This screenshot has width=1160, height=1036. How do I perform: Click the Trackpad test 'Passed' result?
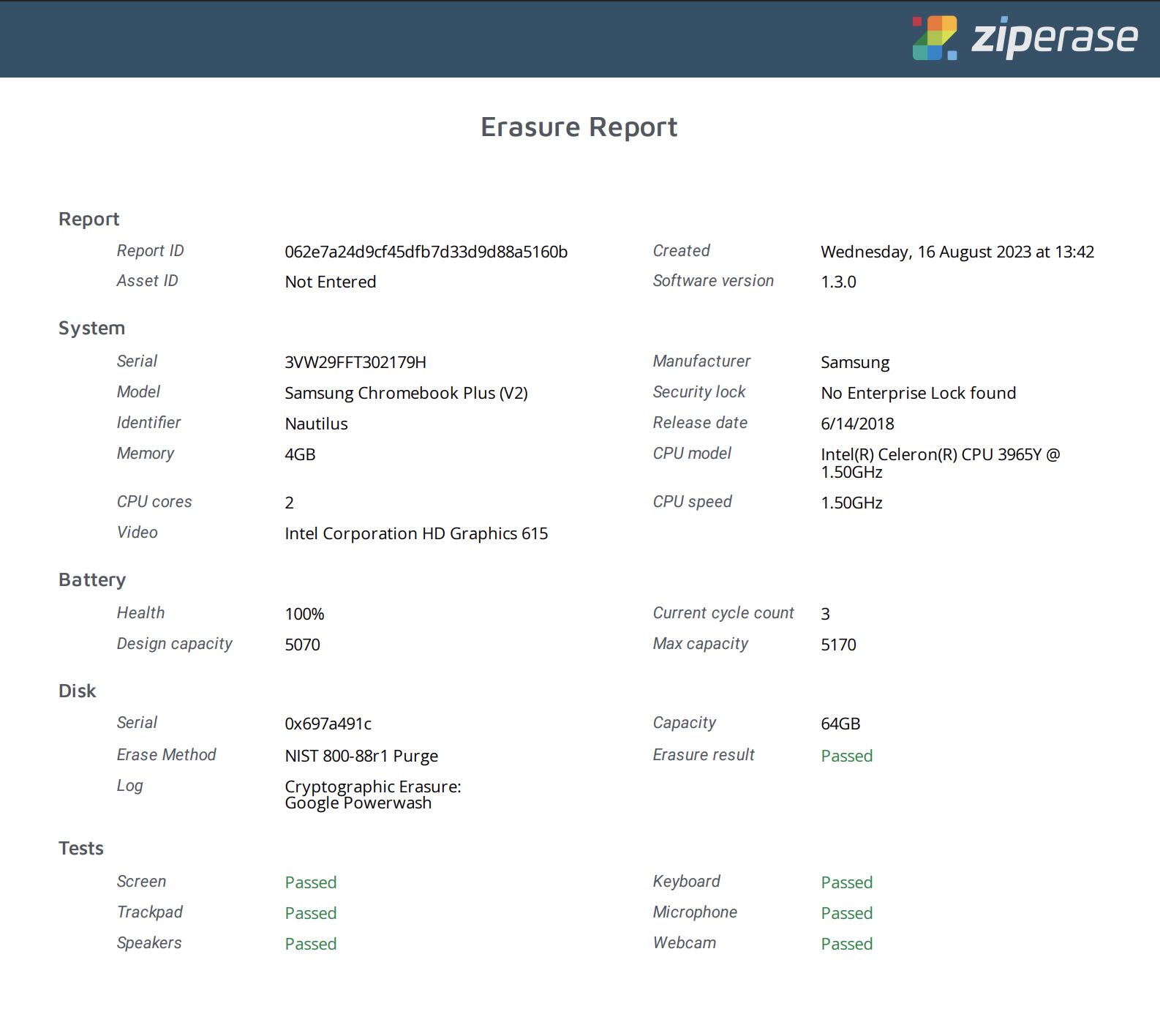310,913
